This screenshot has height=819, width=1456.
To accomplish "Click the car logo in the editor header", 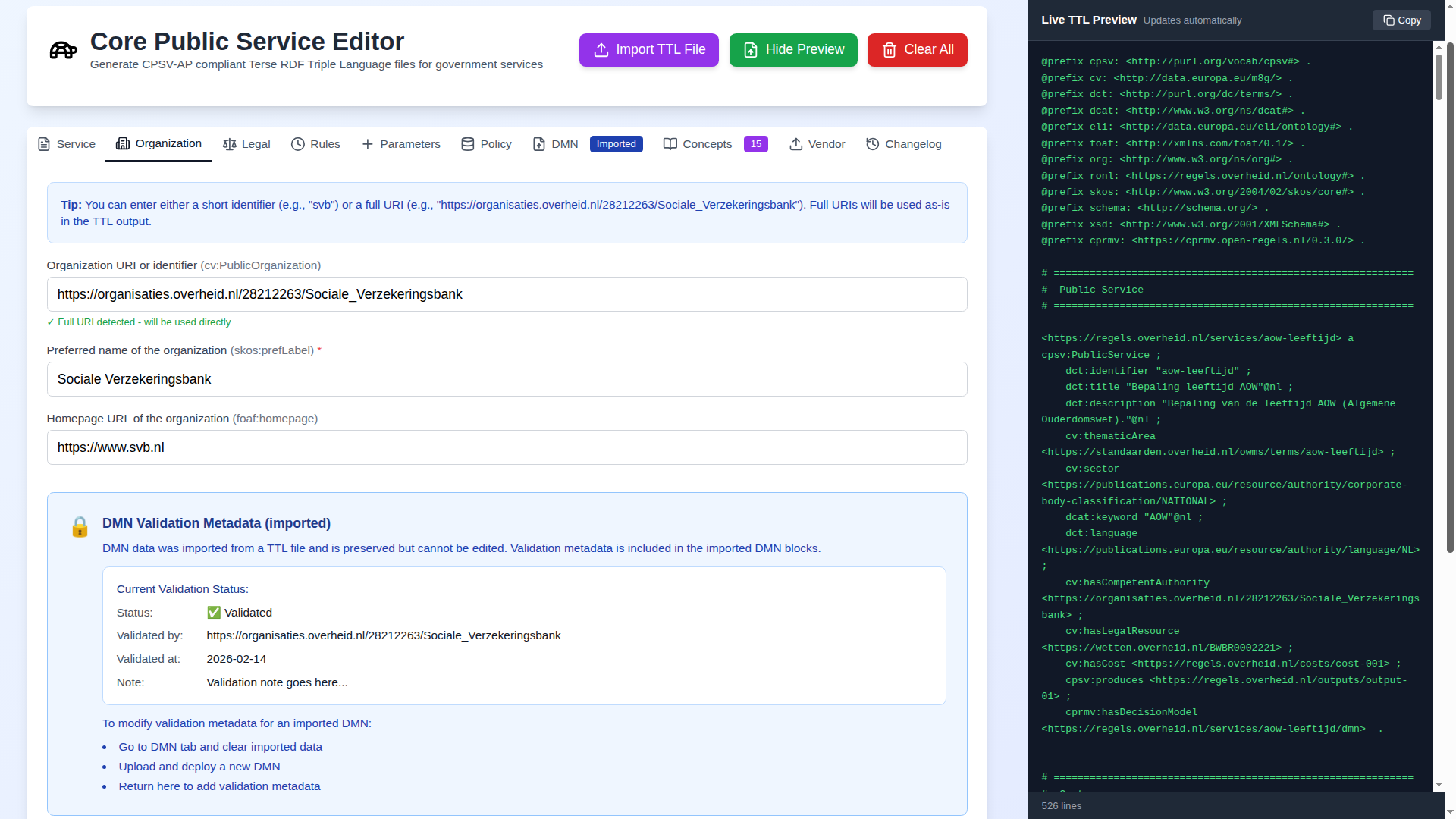I will pos(63,50).
